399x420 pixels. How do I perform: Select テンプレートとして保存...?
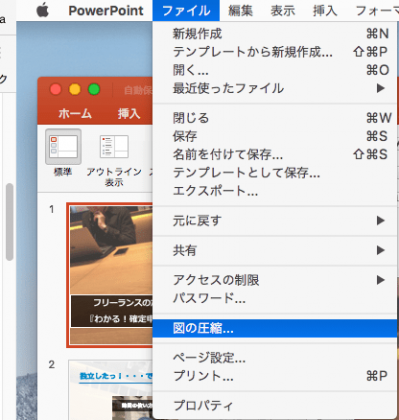point(275,173)
